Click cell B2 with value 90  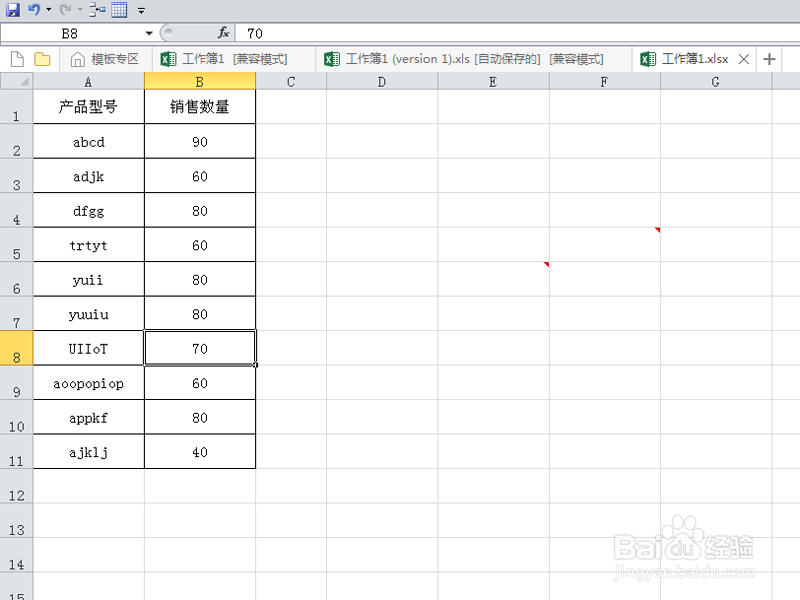200,141
